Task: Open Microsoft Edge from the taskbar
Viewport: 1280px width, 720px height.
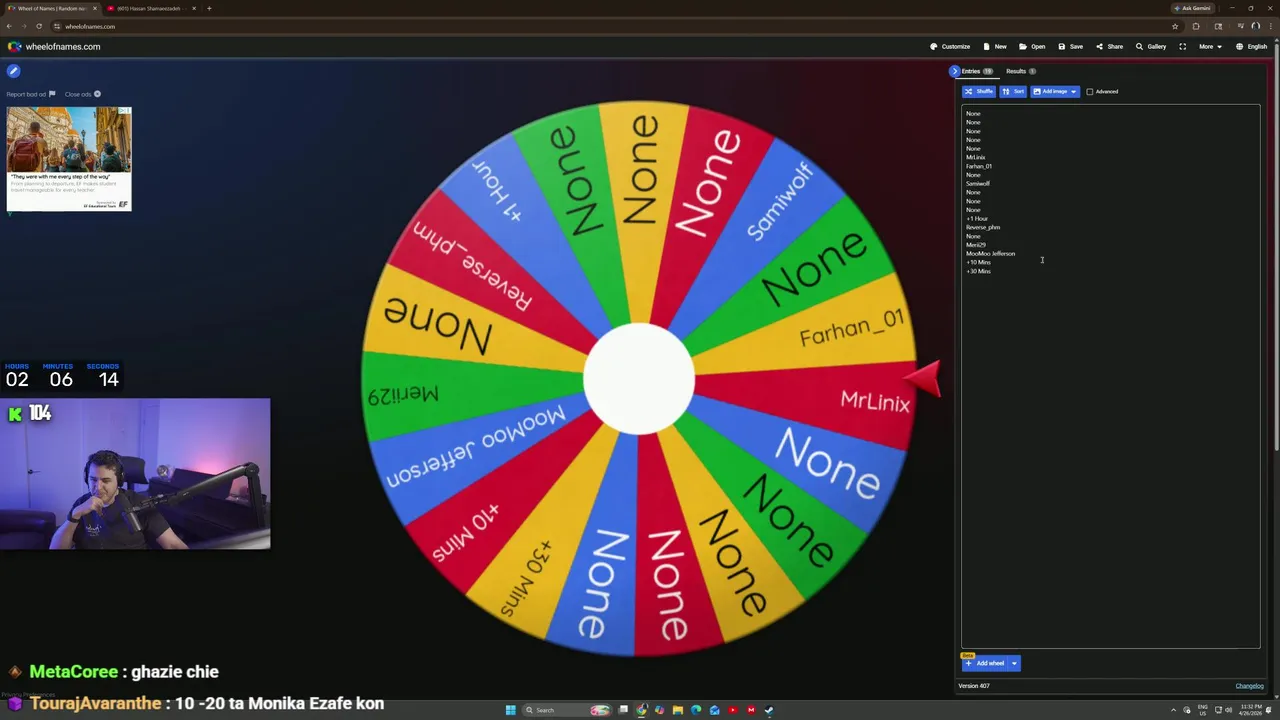Action: click(x=696, y=710)
